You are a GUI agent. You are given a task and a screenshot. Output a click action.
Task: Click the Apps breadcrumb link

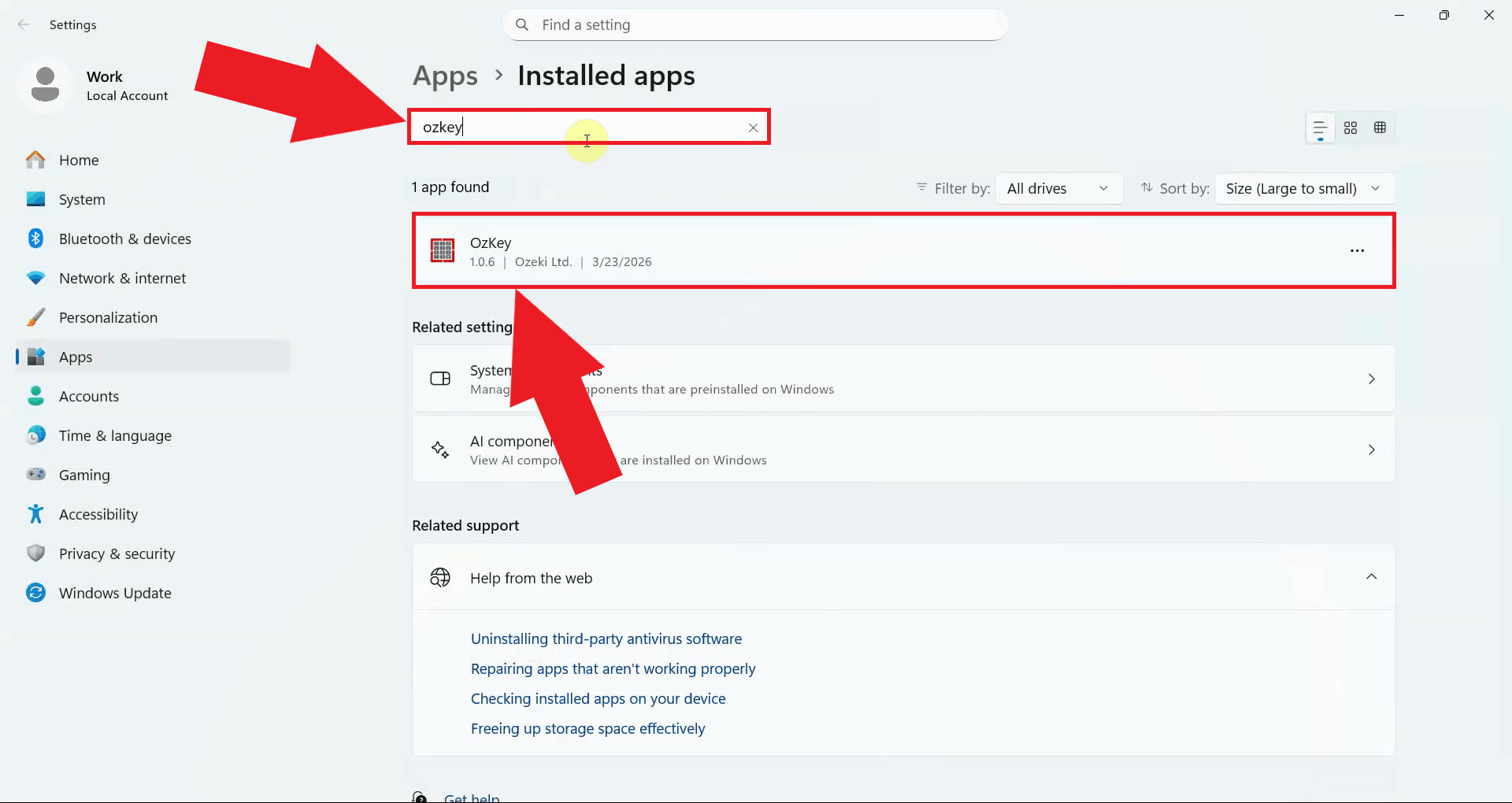444,76
